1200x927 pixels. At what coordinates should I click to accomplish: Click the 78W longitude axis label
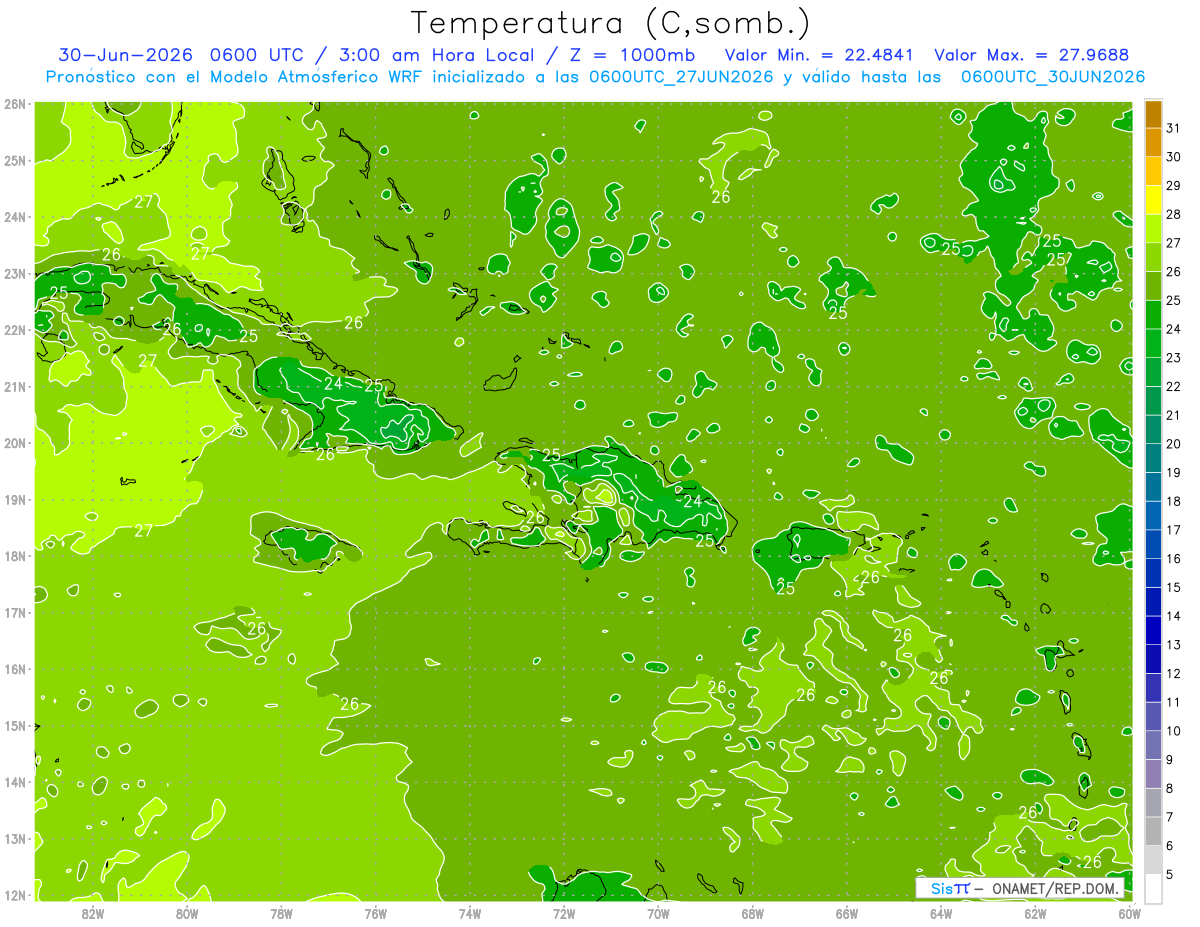[x=281, y=913]
